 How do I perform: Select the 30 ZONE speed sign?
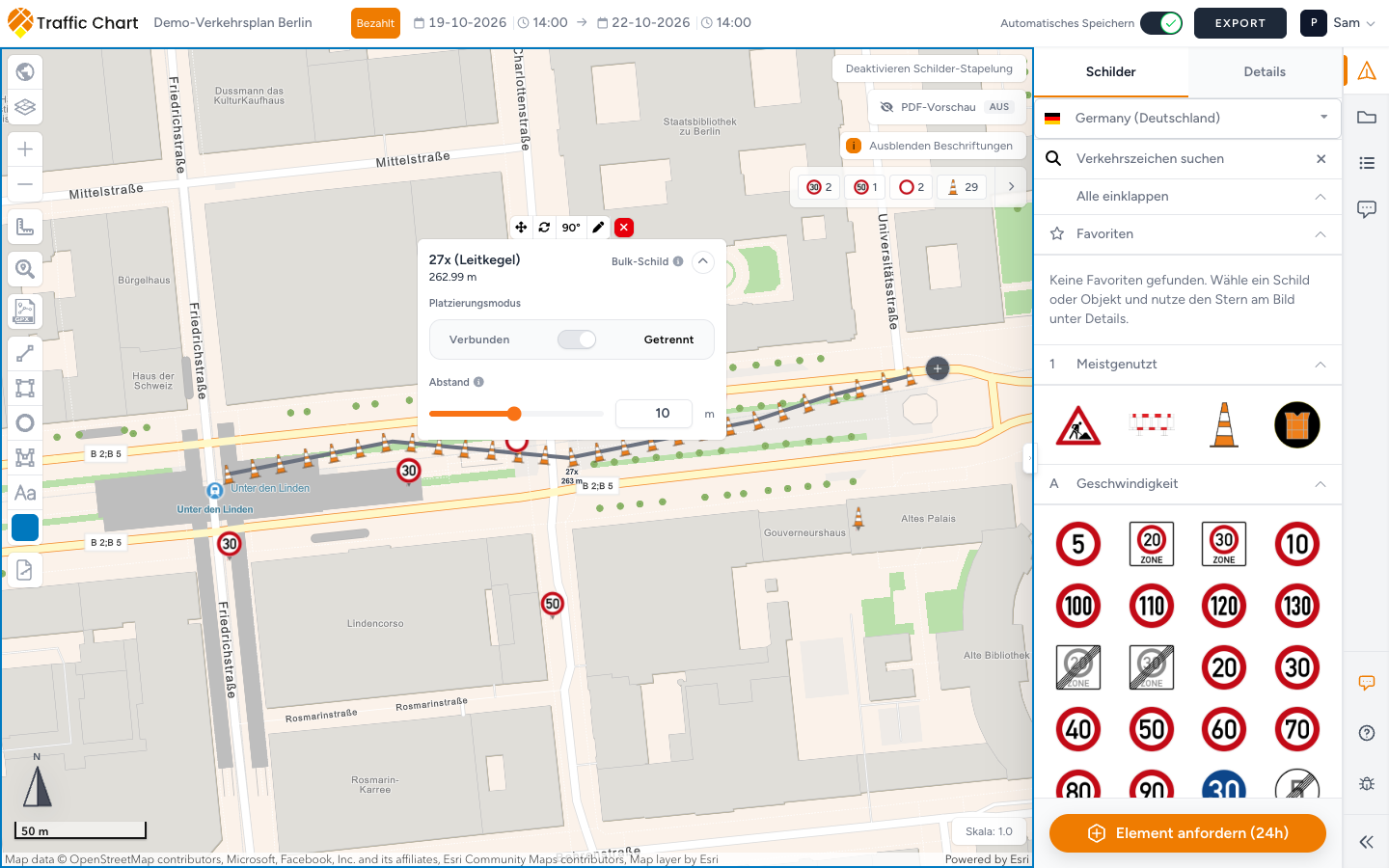pos(1224,544)
